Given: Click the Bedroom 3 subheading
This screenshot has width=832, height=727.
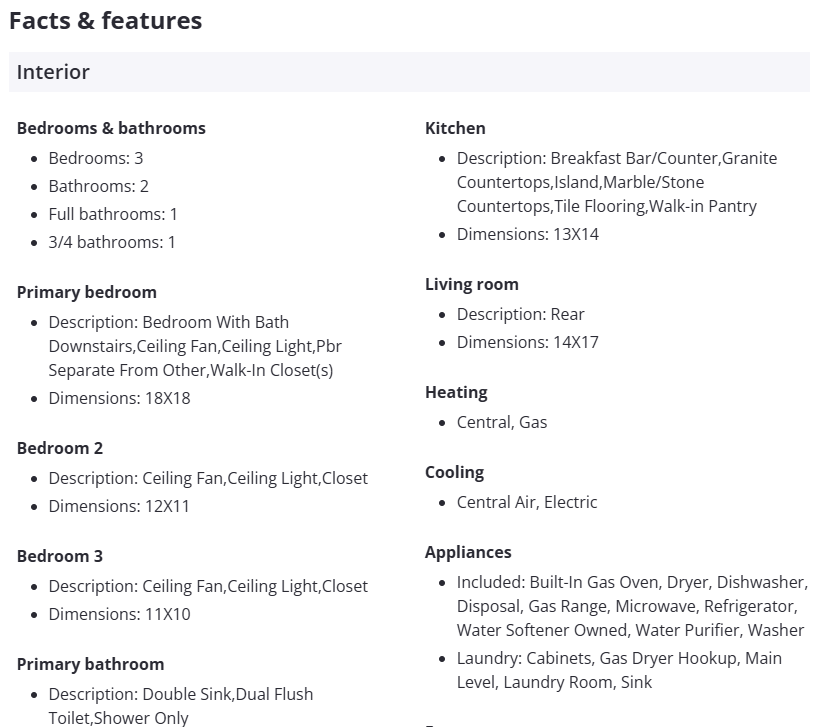Looking at the screenshot, I should 60,556.
